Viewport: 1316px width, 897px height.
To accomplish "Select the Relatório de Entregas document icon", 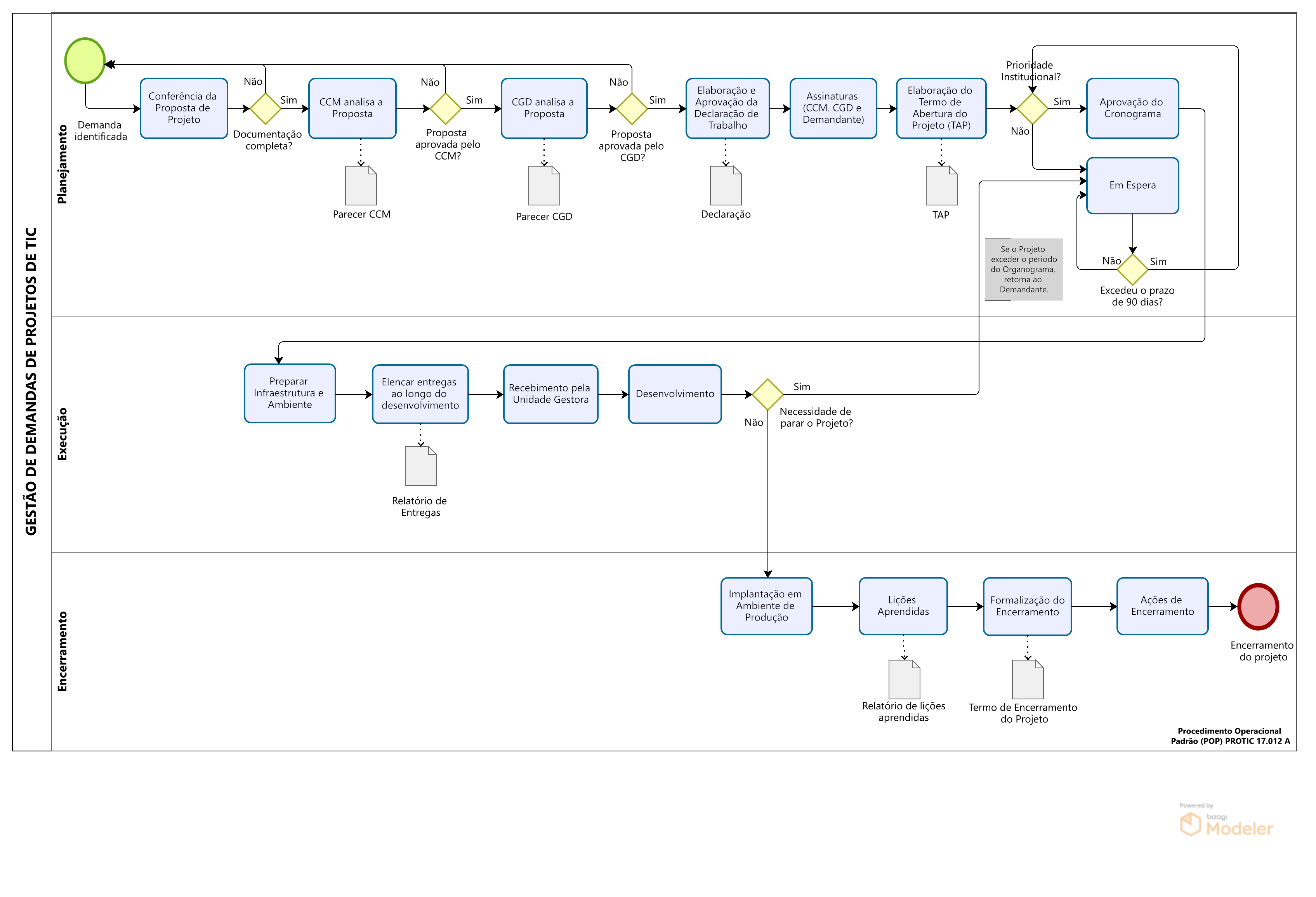I will click(x=420, y=466).
